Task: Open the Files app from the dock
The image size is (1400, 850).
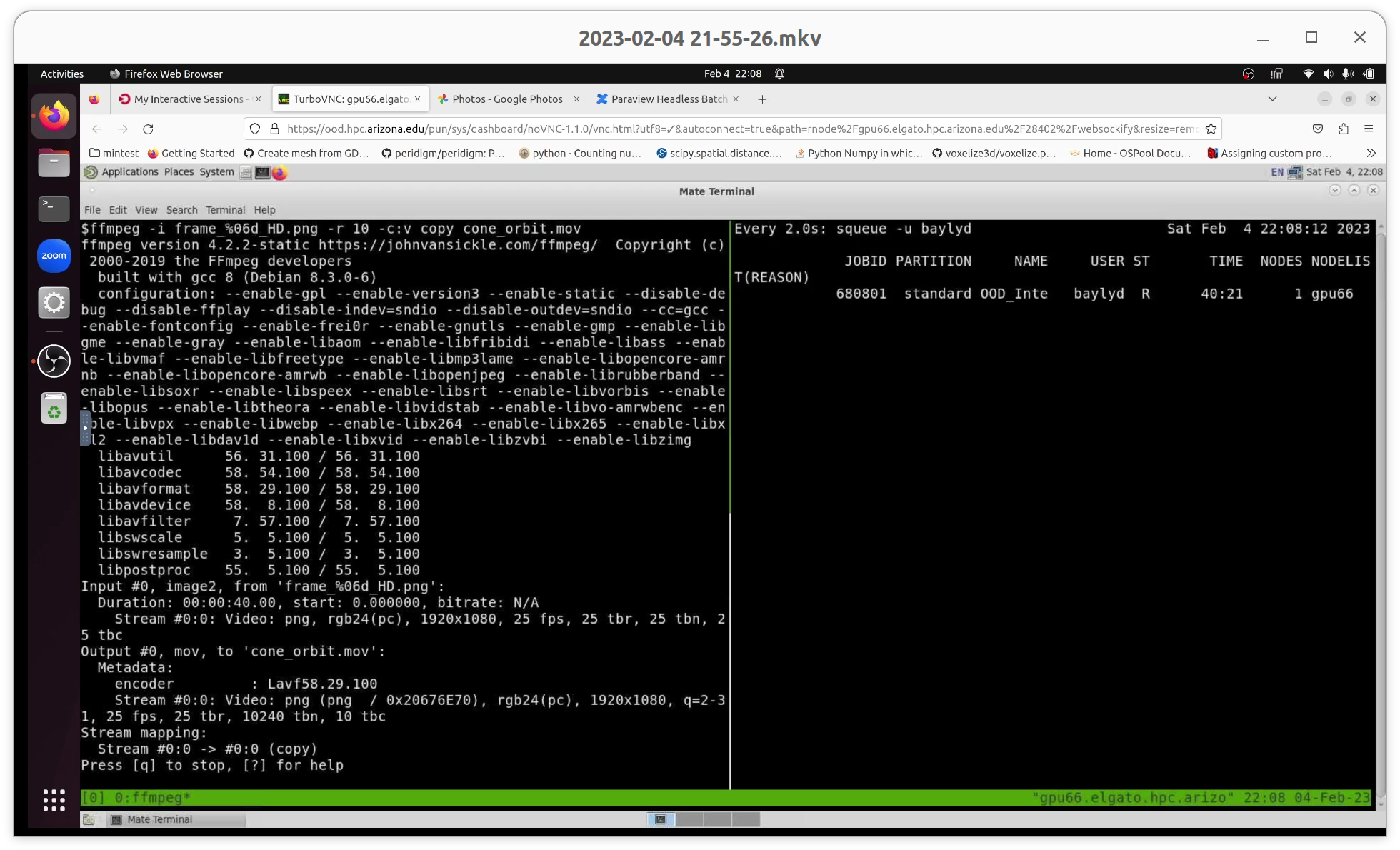Action: click(x=54, y=162)
